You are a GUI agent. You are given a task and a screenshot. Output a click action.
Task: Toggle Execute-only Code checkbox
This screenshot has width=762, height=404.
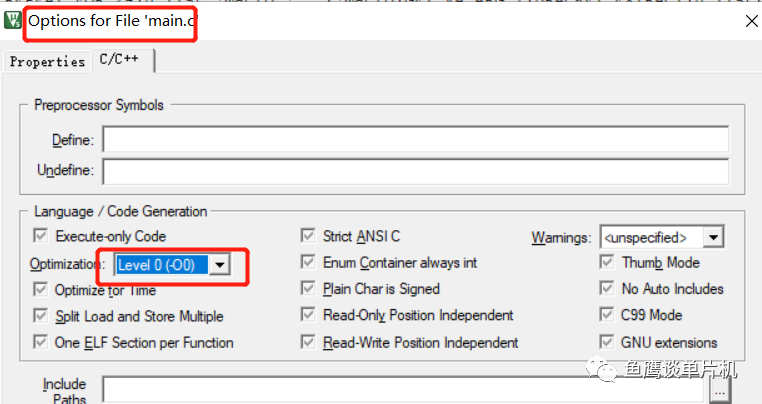coord(40,236)
